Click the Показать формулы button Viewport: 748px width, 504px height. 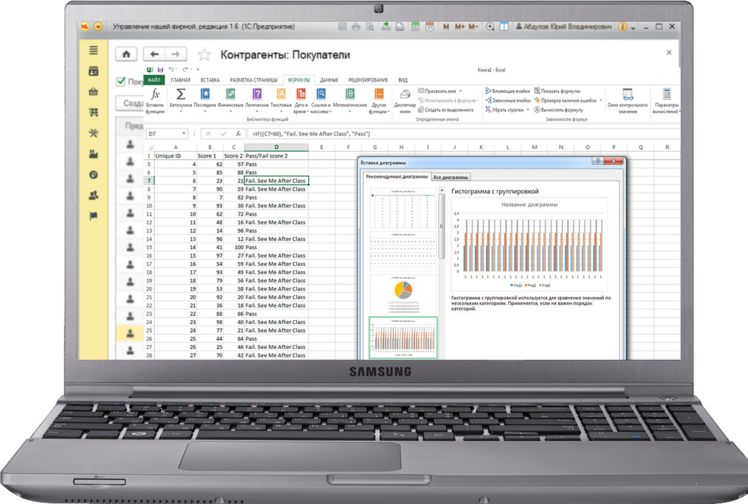(557, 91)
